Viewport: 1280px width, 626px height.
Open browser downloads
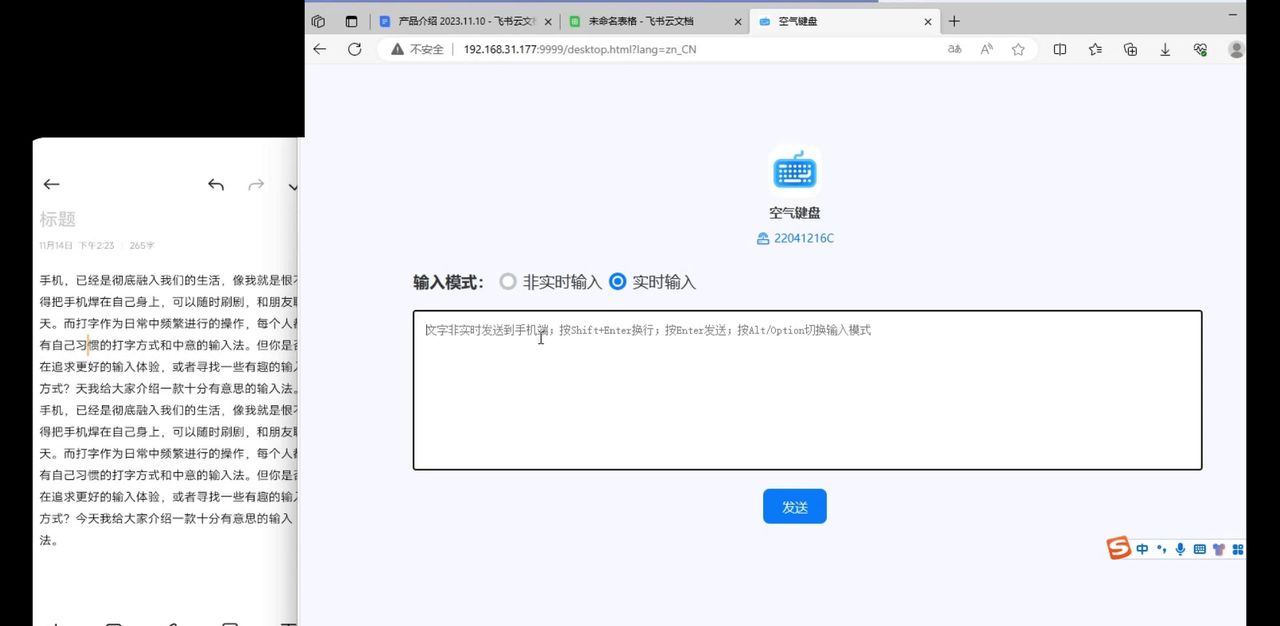pos(1165,49)
